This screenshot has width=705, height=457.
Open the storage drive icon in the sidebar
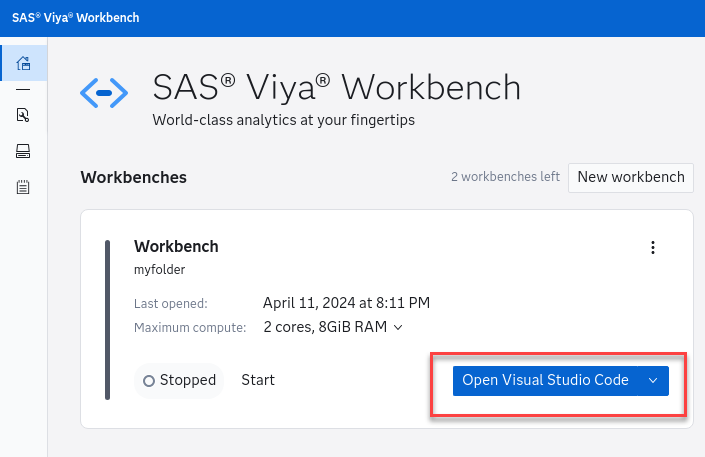pyautogui.click(x=23, y=151)
